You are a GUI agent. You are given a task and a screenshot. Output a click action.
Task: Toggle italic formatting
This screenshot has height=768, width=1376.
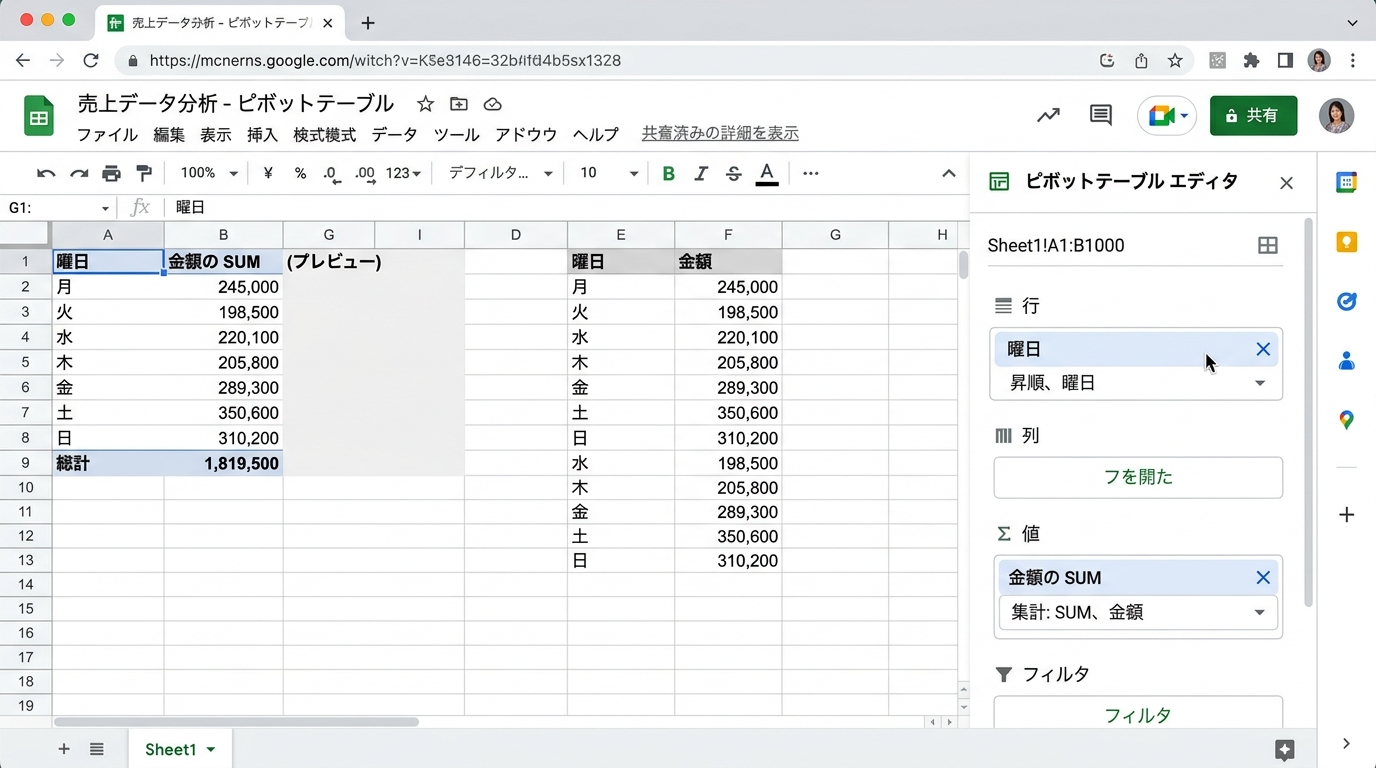pos(701,173)
